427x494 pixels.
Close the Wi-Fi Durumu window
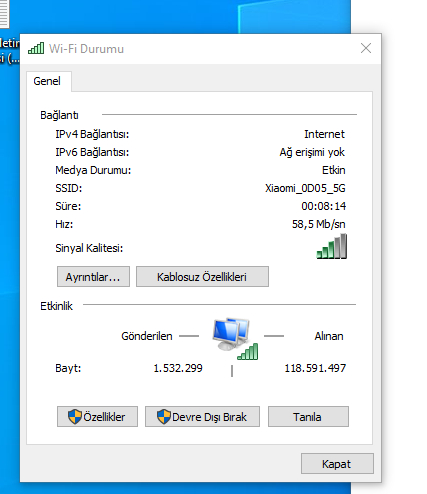[x=366, y=48]
